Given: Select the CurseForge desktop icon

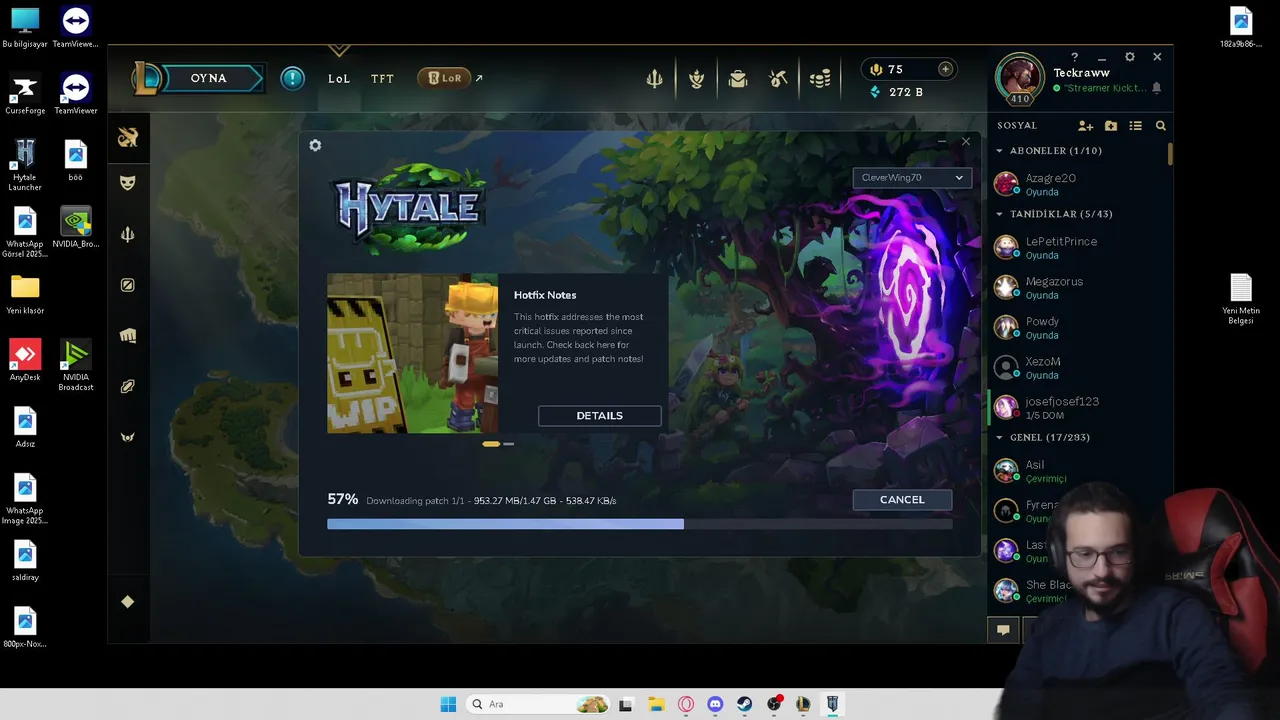Looking at the screenshot, I should tap(25, 94).
